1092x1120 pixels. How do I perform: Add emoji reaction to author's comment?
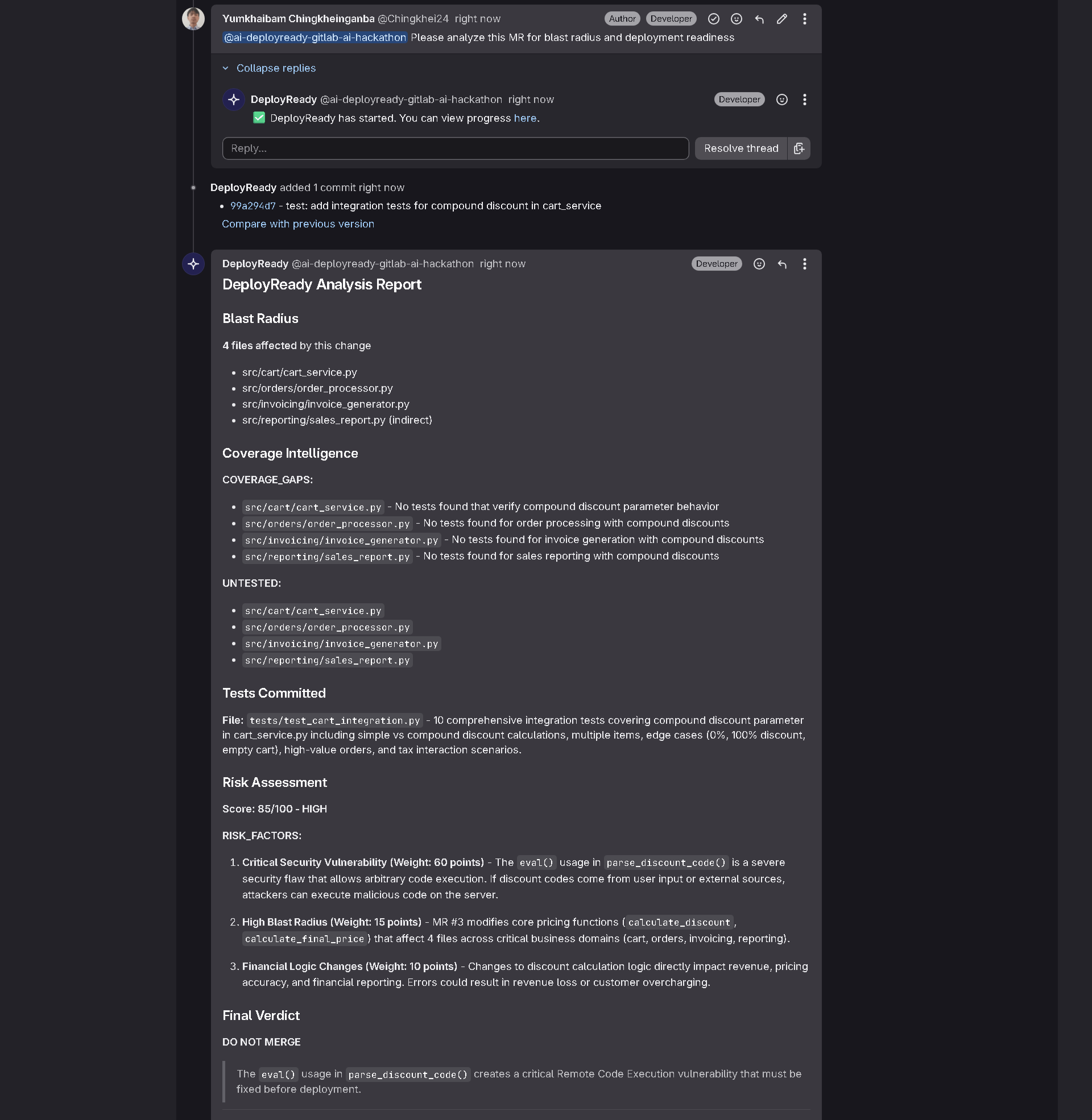[x=737, y=19]
